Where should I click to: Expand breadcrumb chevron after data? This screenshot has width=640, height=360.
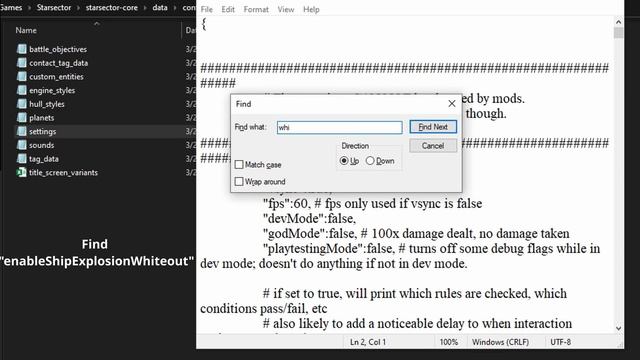(175, 8)
